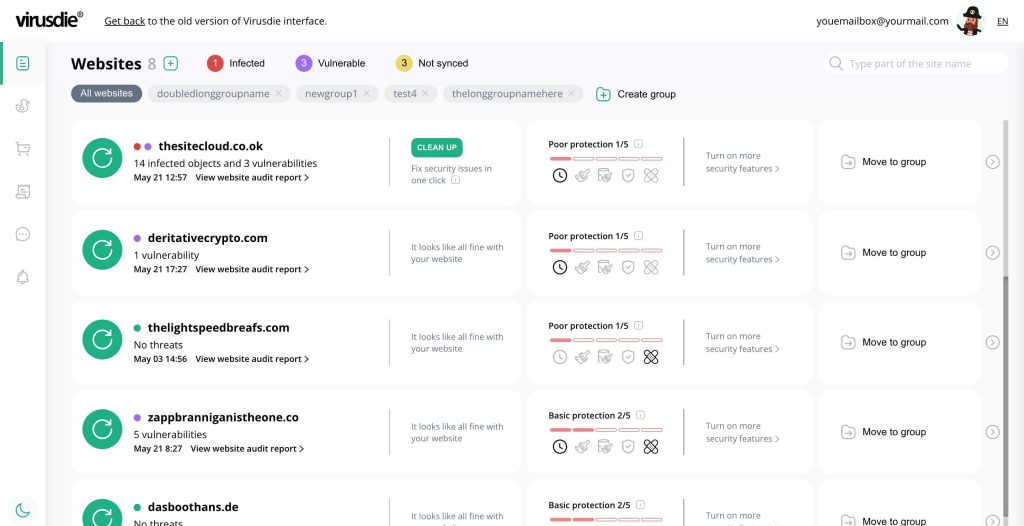Open the notifications bell sidebar icon
The image size is (1024, 526).
click(23, 277)
